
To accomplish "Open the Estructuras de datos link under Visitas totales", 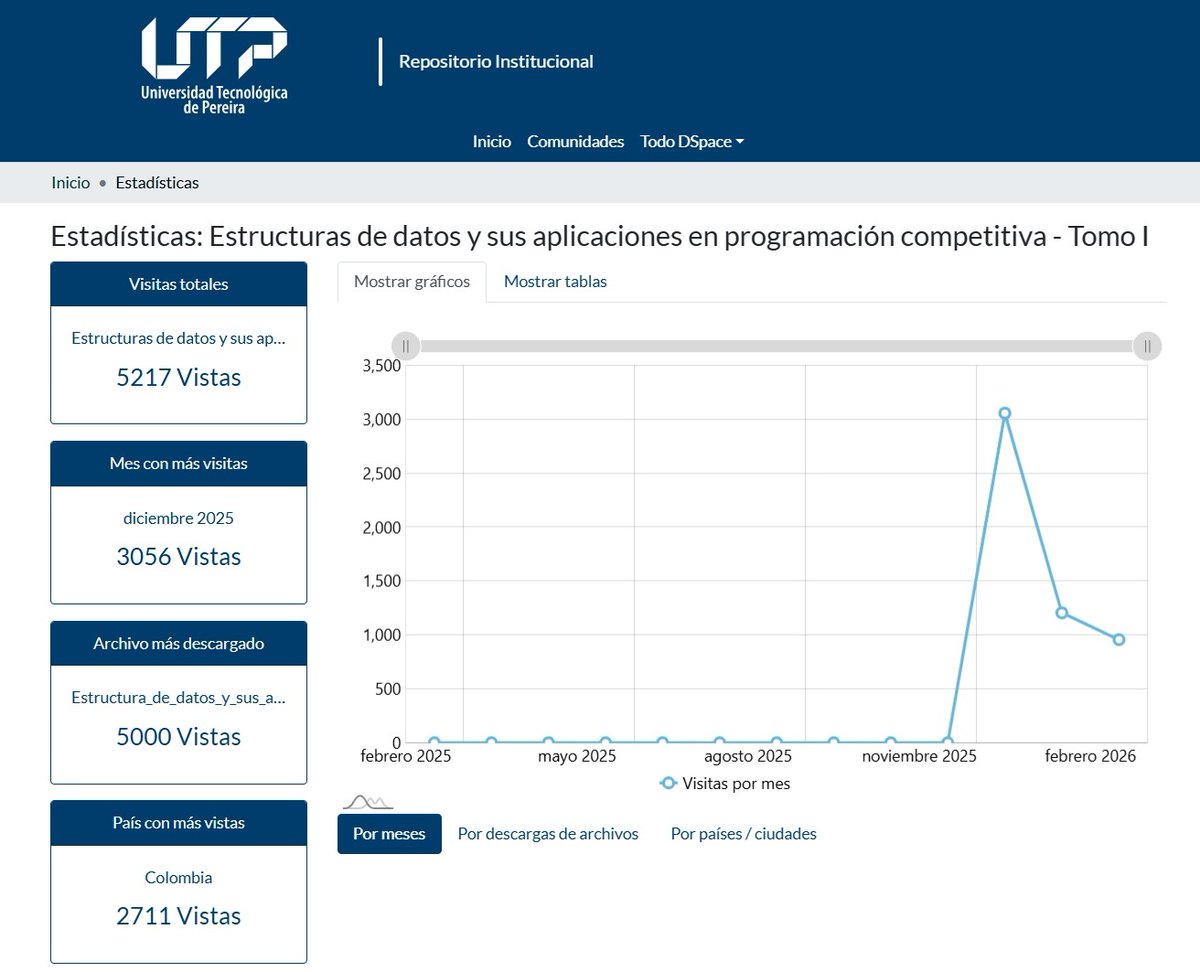I will pos(178,339).
